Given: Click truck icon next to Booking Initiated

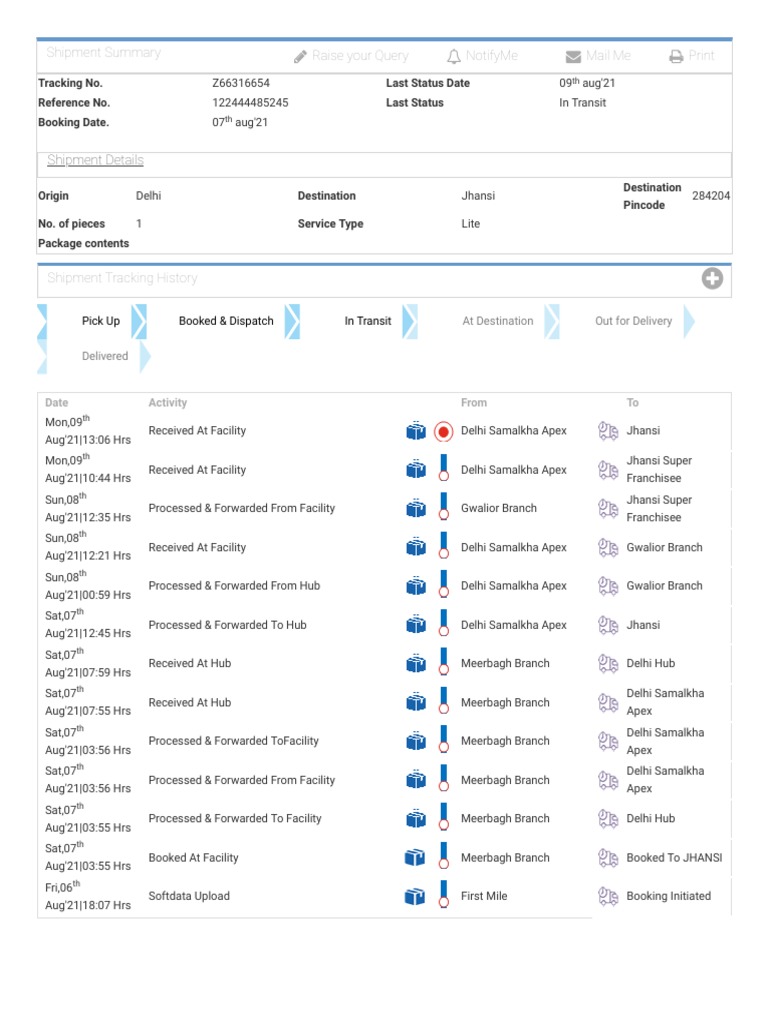Looking at the screenshot, I should coord(608,896).
